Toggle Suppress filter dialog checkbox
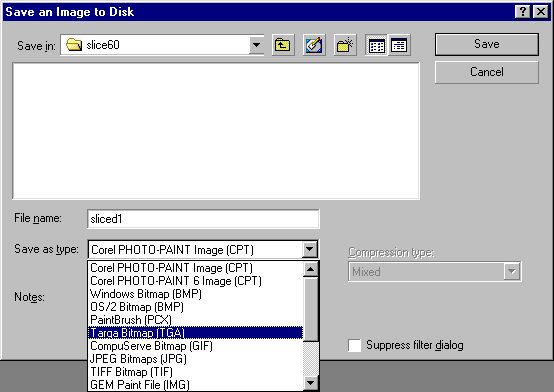 pos(354,345)
